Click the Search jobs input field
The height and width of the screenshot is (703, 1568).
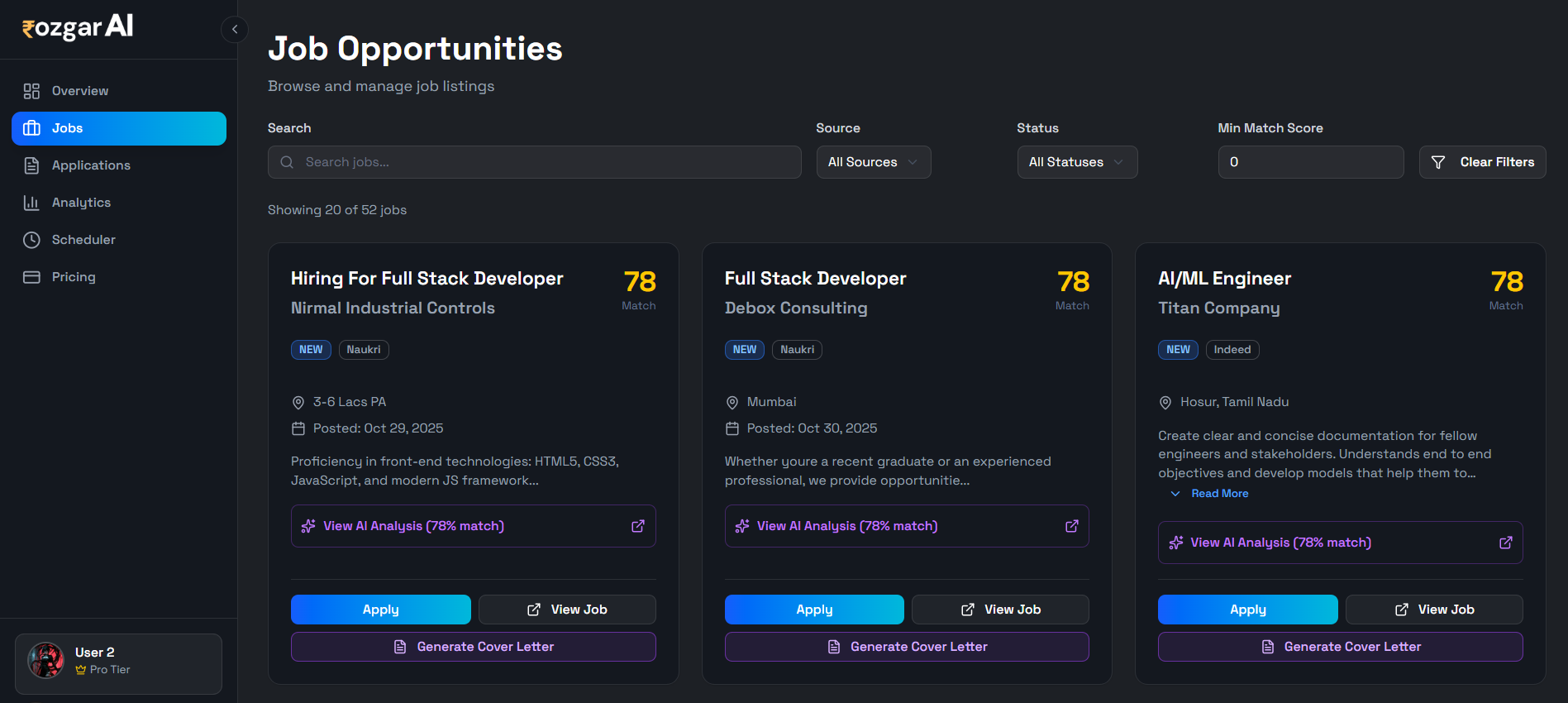pos(546,162)
